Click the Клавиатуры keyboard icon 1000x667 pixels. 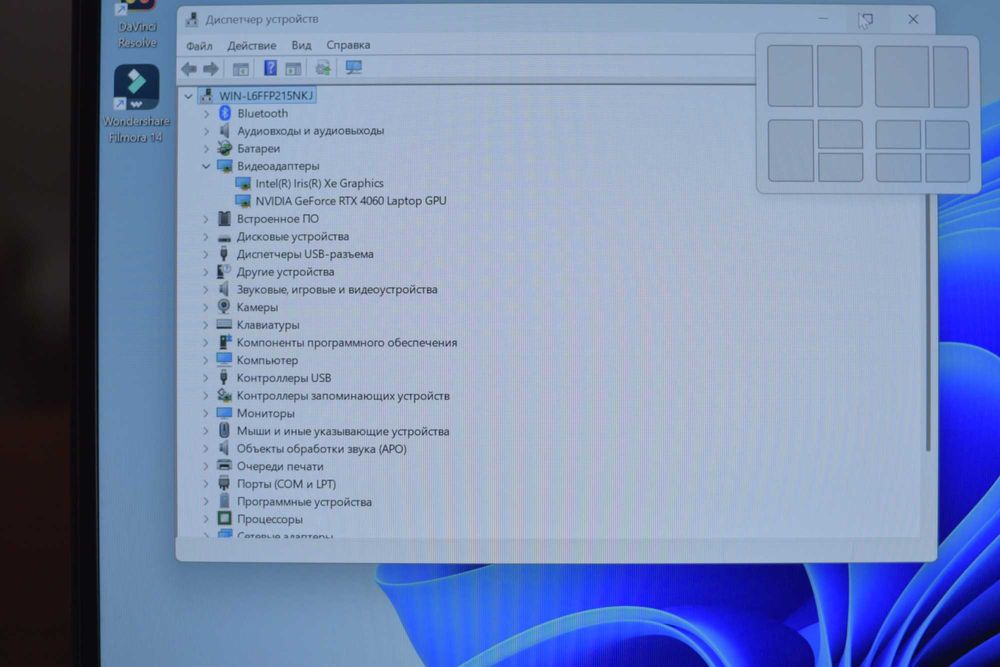click(x=224, y=325)
